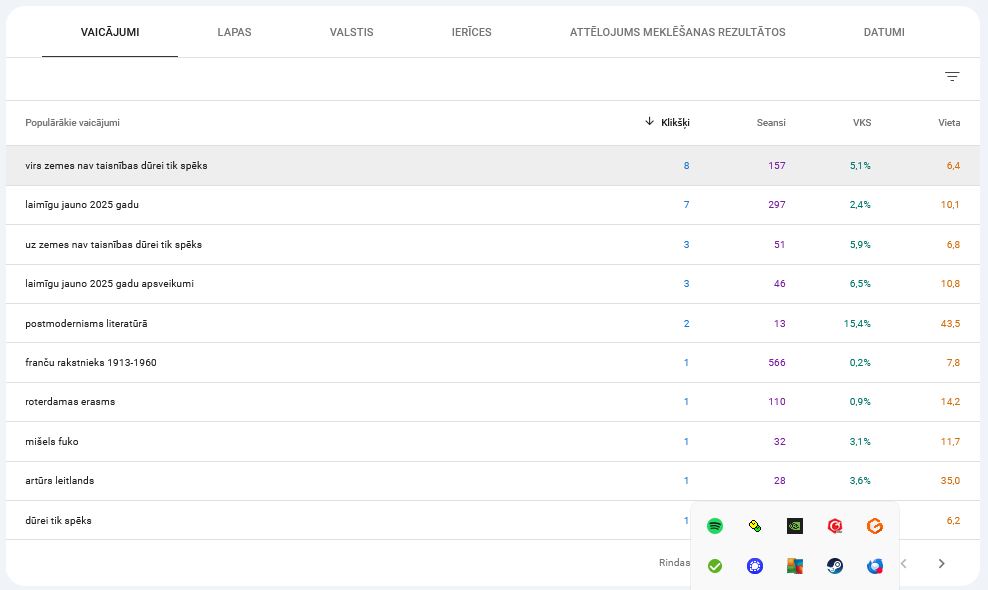This screenshot has height=590, width=988.
Task: Open the Valstis tab
Action: point(351,32)
